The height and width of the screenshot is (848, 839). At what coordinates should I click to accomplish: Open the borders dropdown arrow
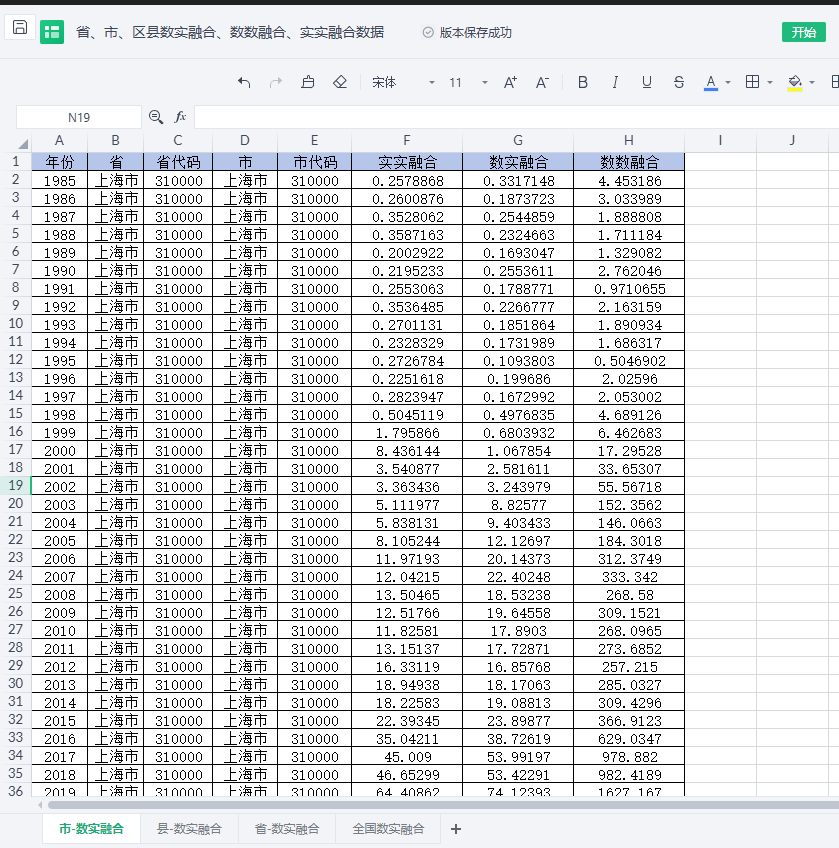[770, 83]
